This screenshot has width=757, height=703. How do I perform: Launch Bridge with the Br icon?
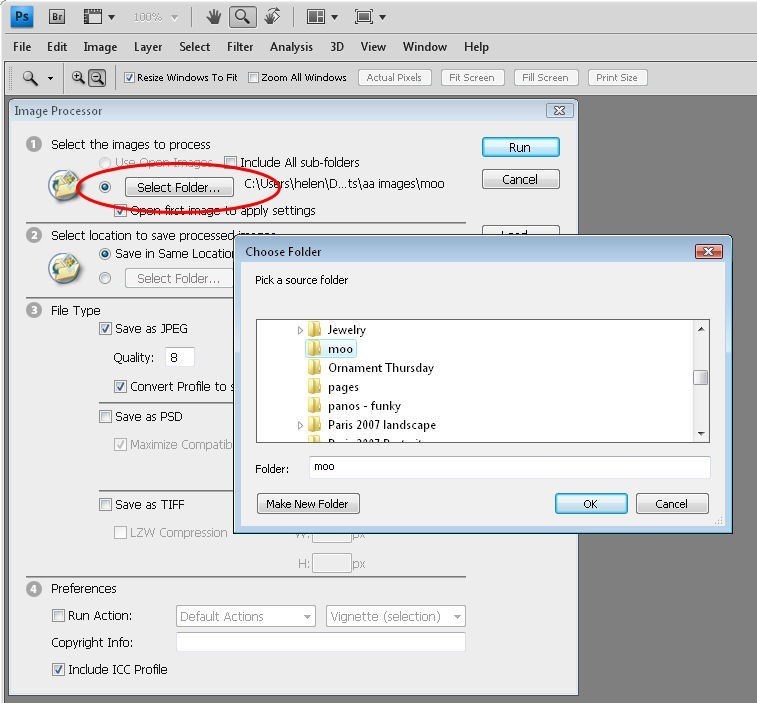click(57, 17)
